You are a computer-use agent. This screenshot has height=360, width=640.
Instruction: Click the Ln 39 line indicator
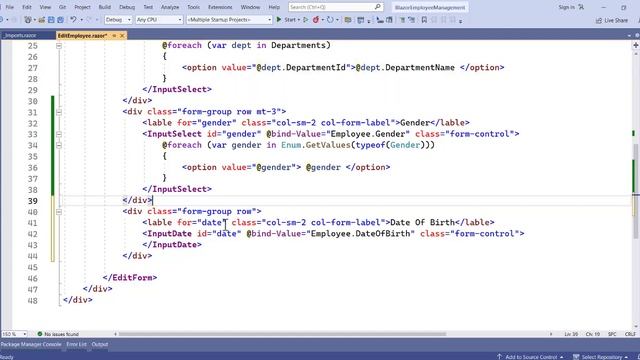(571, 334)
